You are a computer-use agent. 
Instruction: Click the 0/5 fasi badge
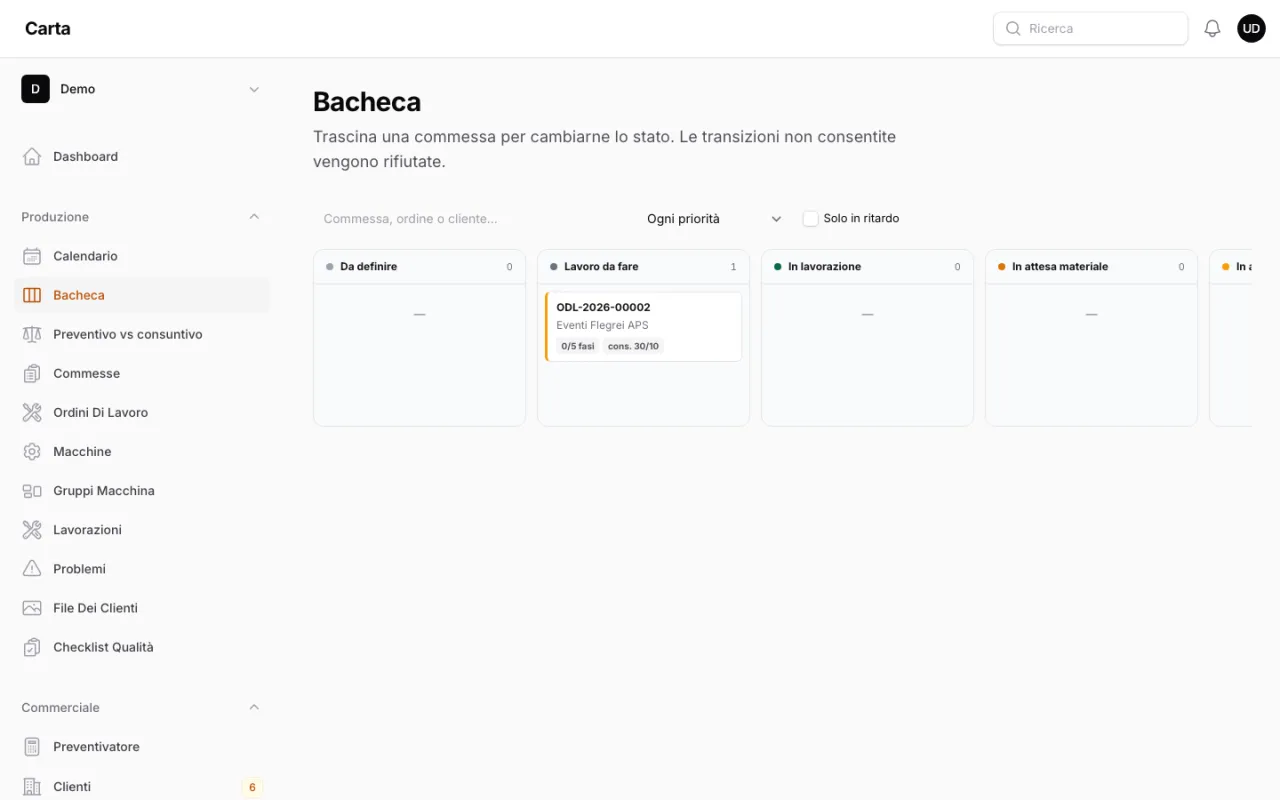coord(578,346)
